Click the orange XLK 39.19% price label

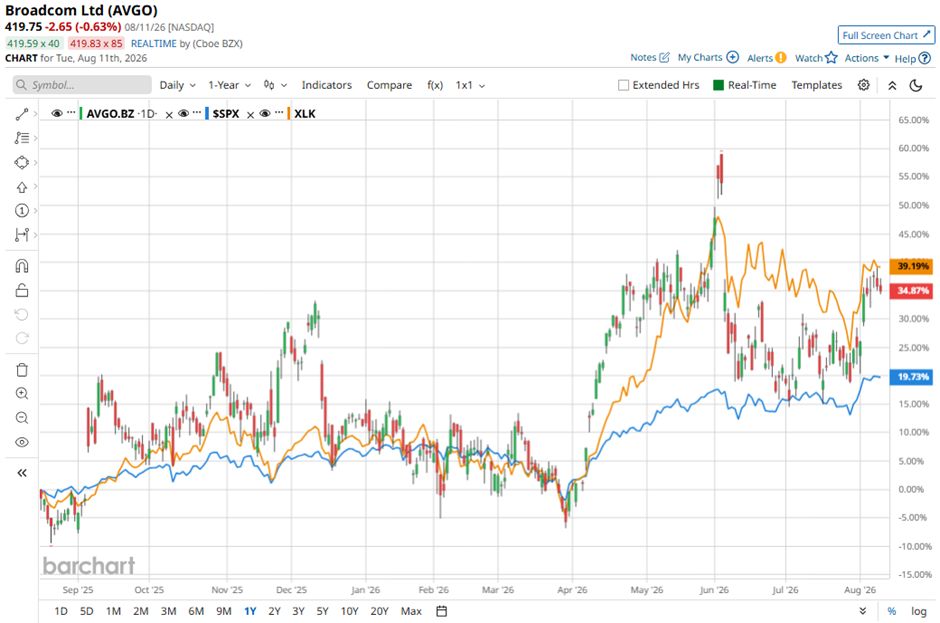(x=912, y=266)
